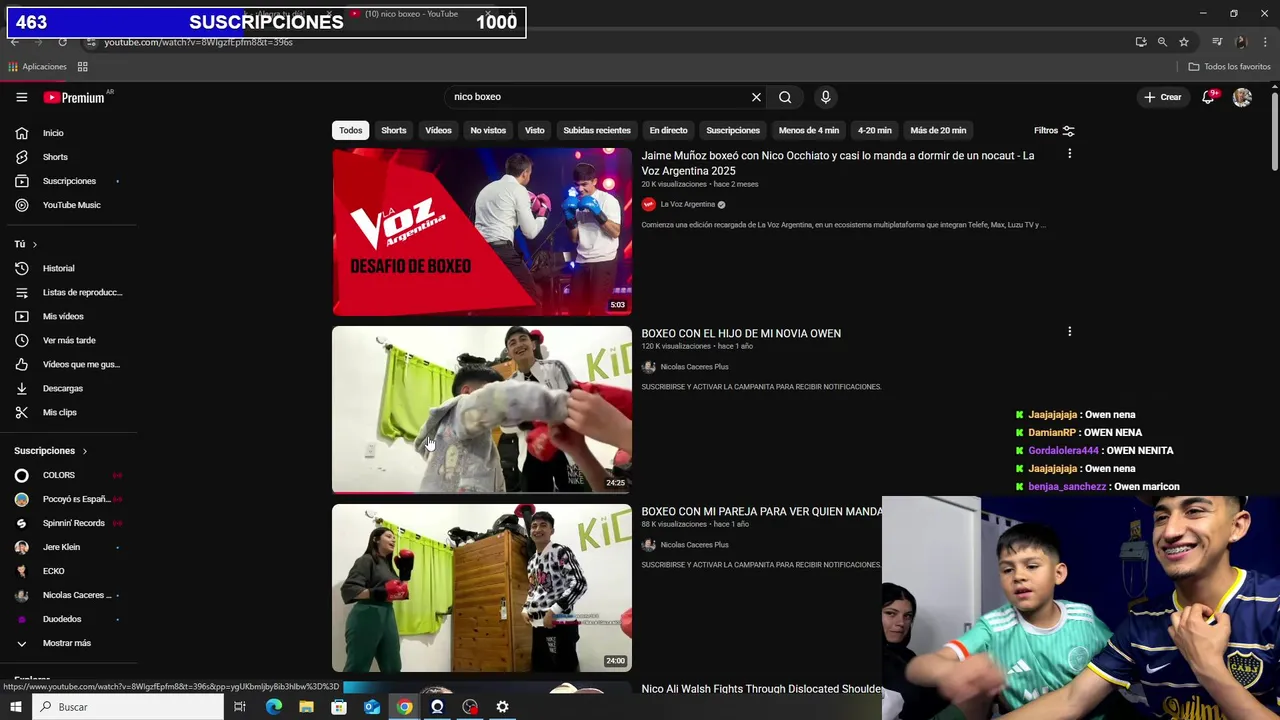Open Microsoft Edge from the taskbar
The height and width of the screenshot is (720, 1280).
(x=273, y=707)
